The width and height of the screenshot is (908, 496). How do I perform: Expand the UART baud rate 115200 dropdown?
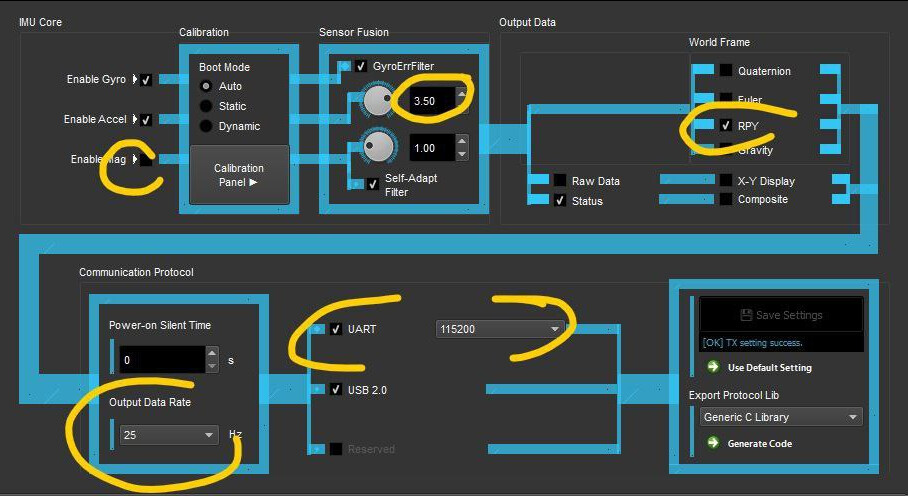[555, 329]
